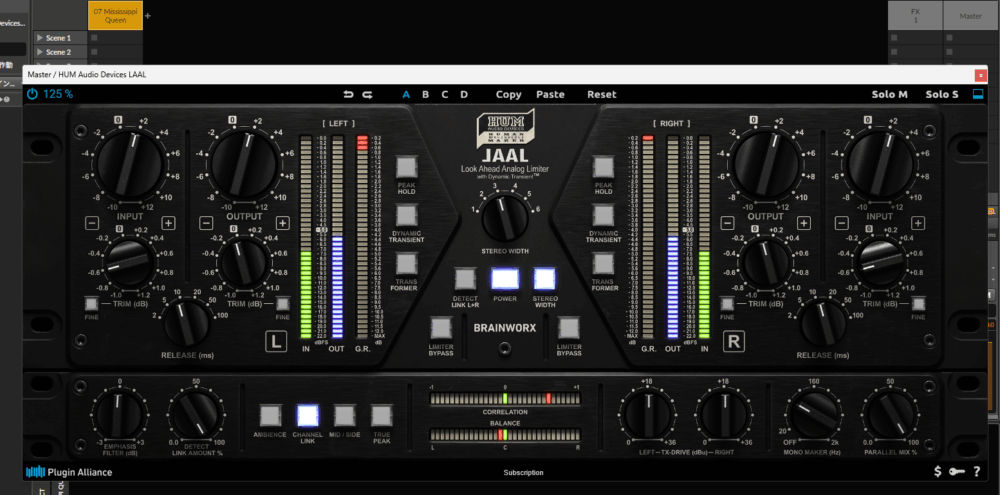Click the Copy button
Image resolution: width=1000 pixels, height=495 pixels.
point(508,94)
